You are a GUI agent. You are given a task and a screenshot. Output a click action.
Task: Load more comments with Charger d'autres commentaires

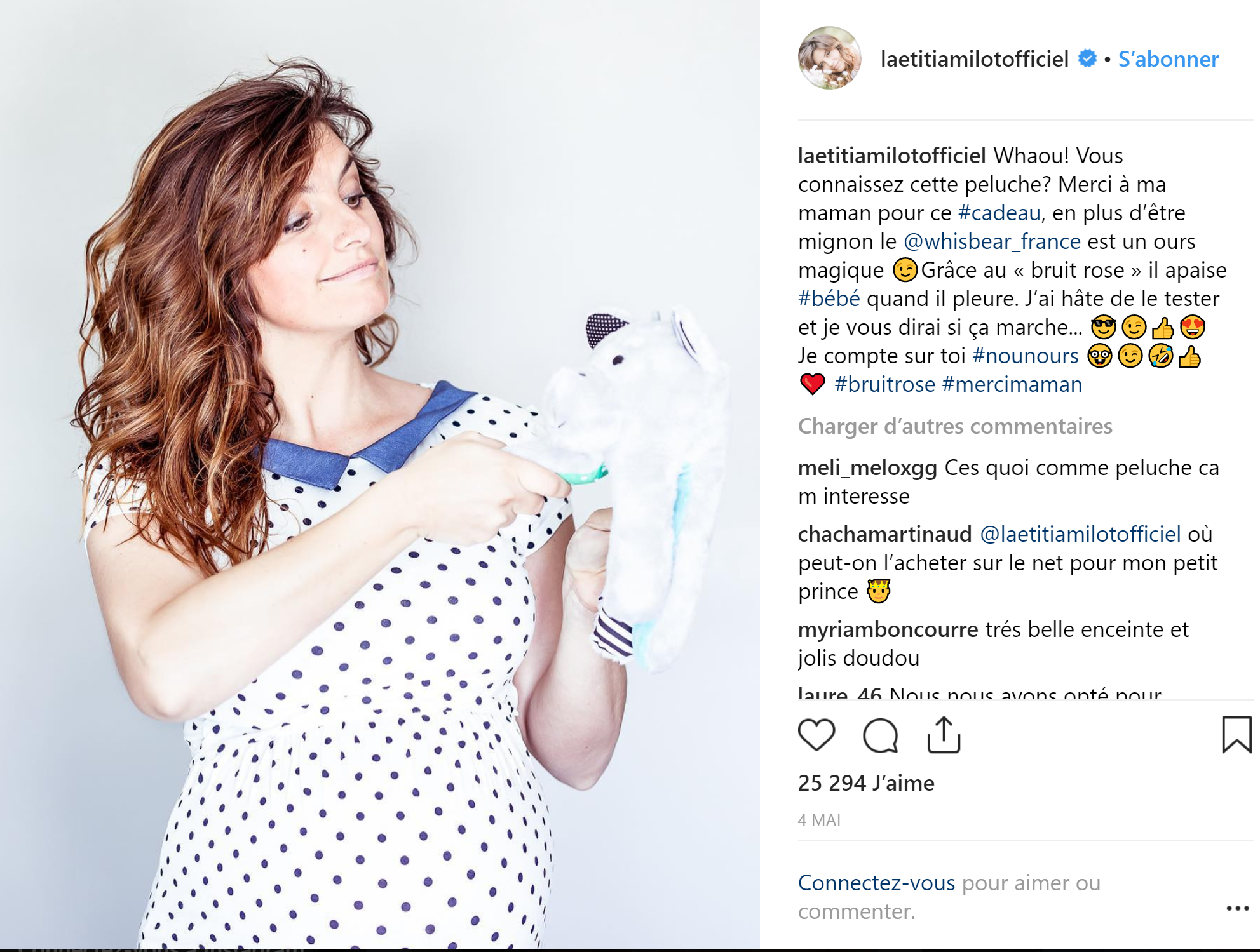[x=955, y=426]
